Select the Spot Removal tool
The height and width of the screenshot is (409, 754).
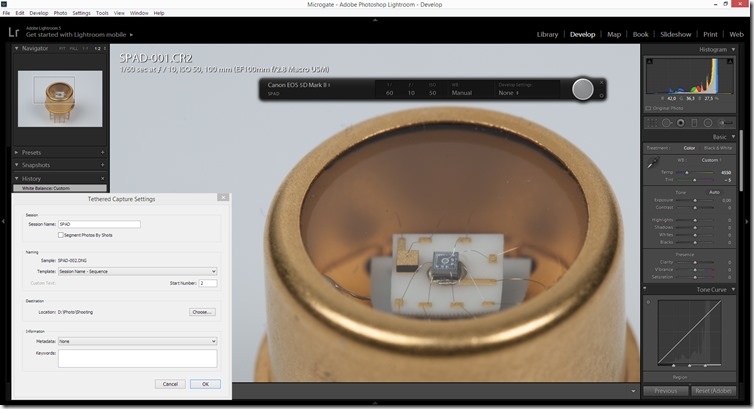(666, 123)
